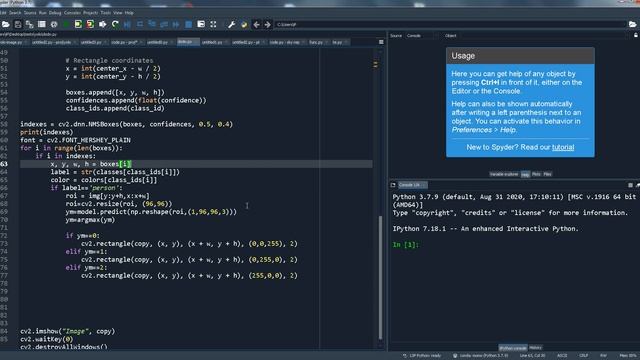Screen dimensions: 640x360
Task: Click the Save file icon
Action: 18,24
